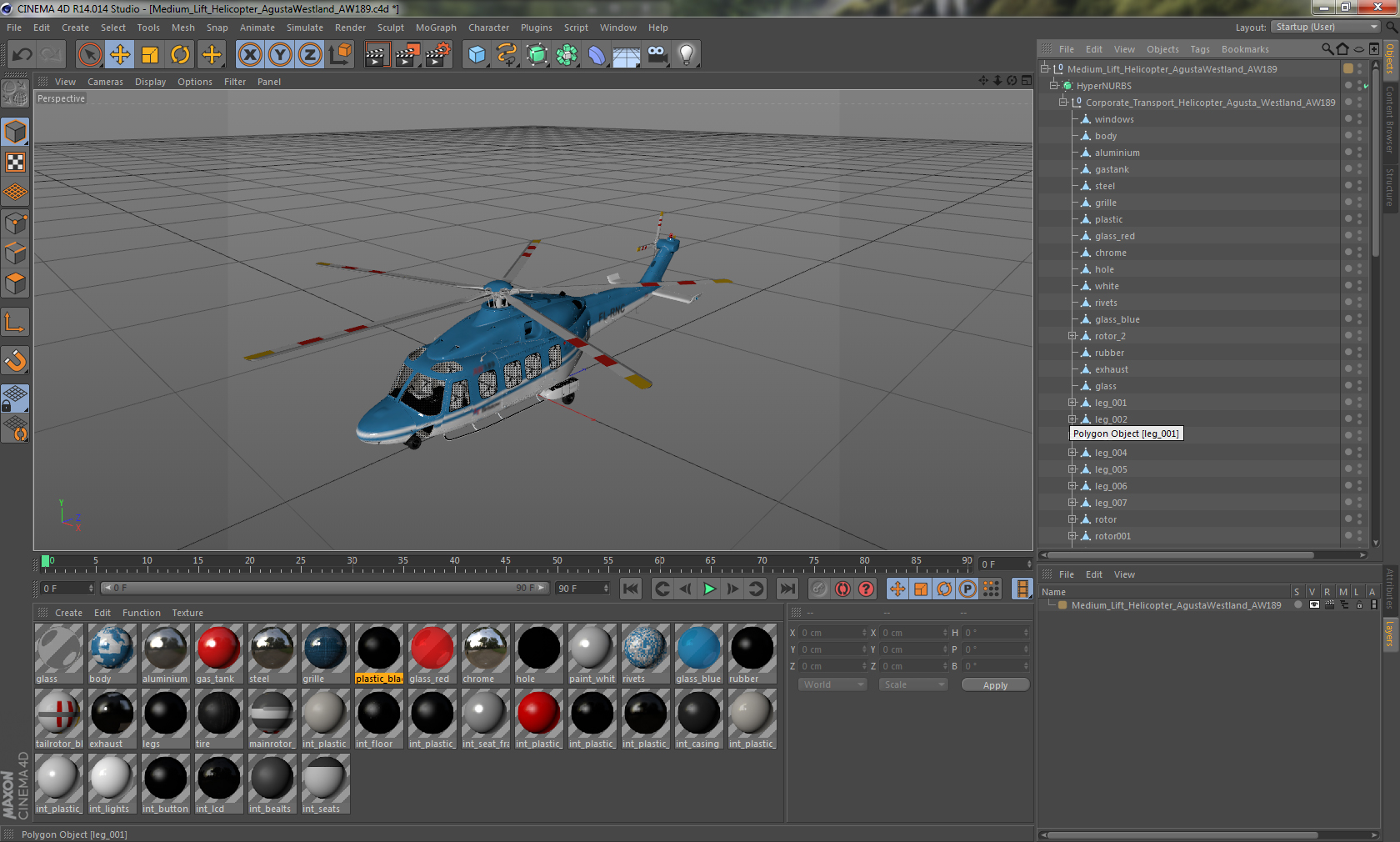Open the Scale coordinate mode dropdown
The image size is (1400, 842).
pyautogui.click(x=913, y=684)
